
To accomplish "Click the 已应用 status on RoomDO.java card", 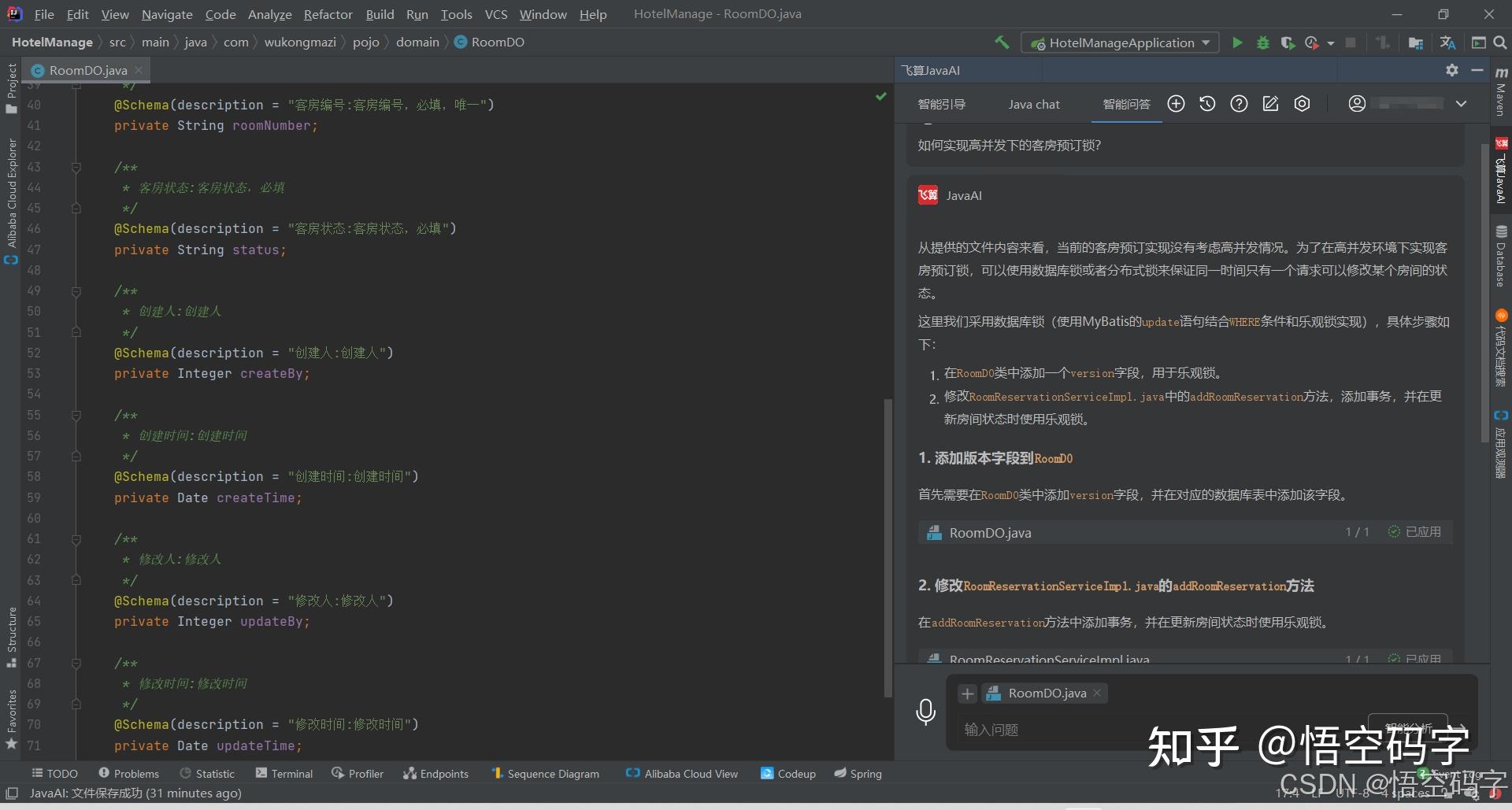I will (x=1414, y=532).
